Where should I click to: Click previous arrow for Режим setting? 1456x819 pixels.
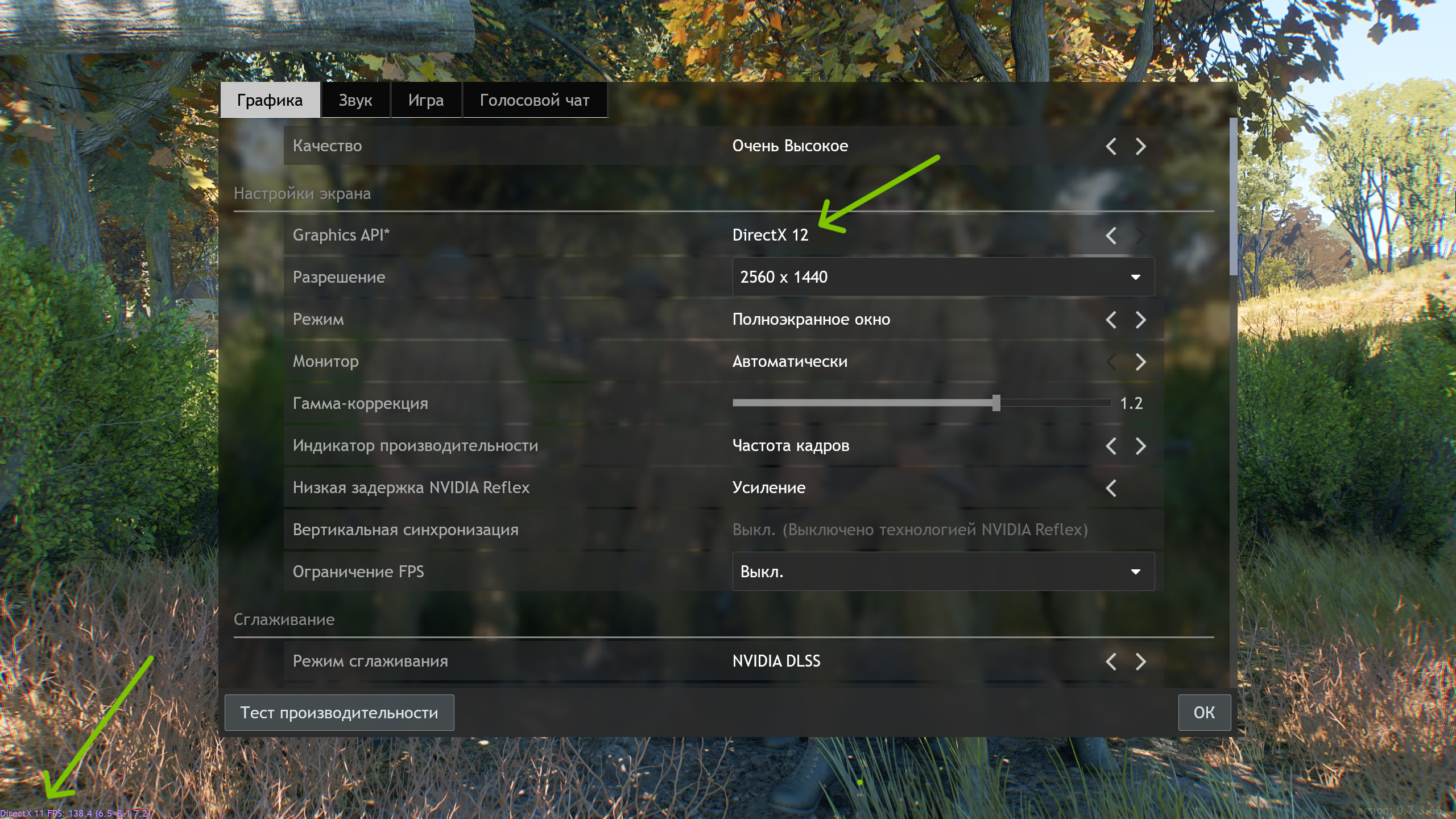tap(1111, 320)
